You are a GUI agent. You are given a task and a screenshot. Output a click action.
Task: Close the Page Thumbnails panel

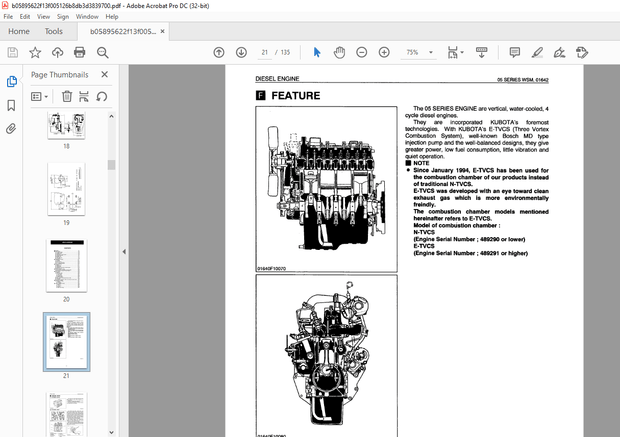tap(105, 74)
